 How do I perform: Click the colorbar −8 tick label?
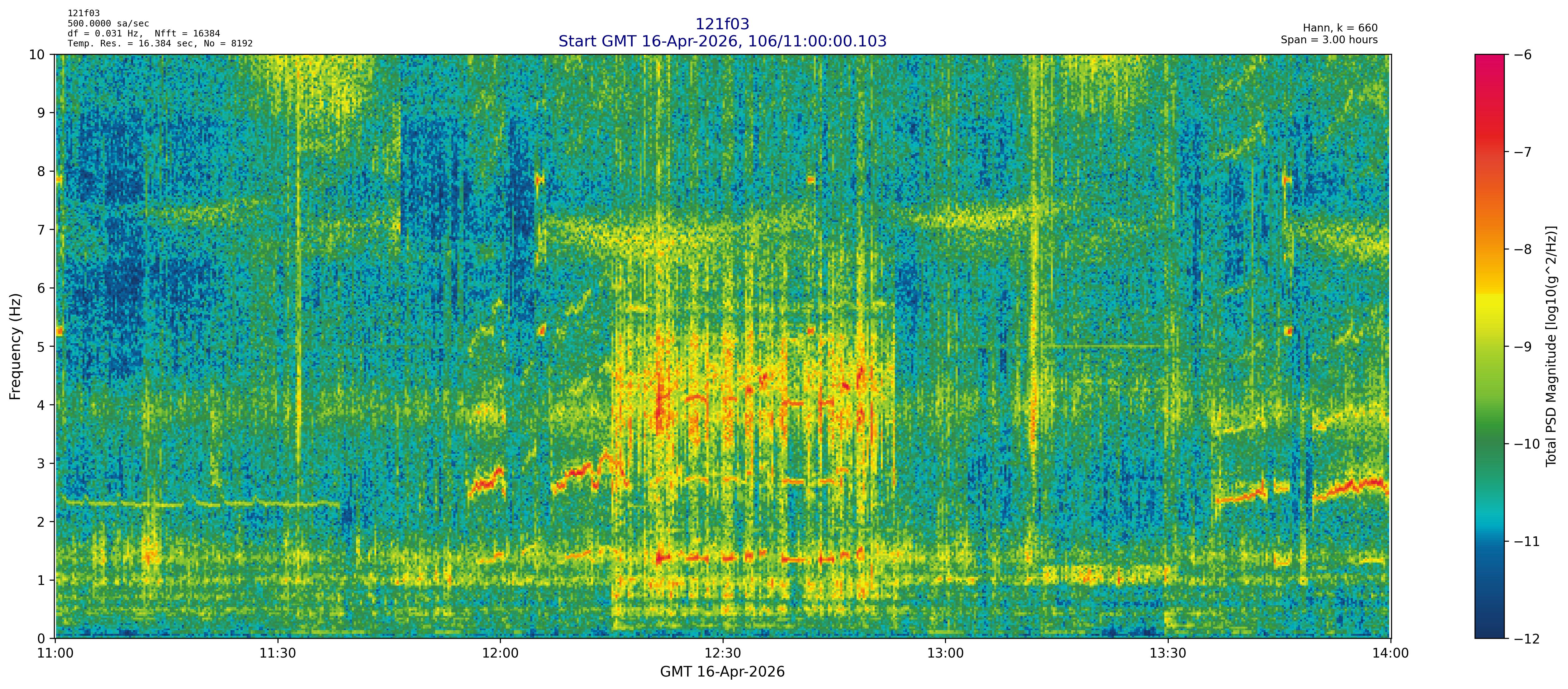pyautogui.click(x=1522, y=249)
